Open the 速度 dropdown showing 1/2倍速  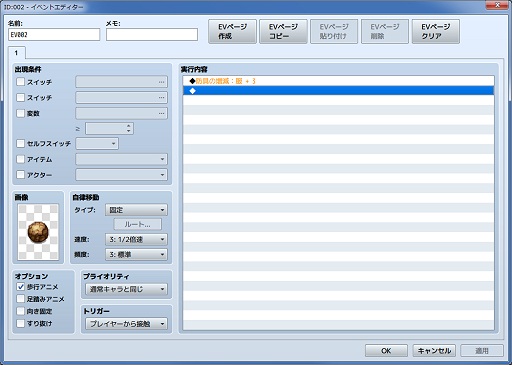[136, 239]
